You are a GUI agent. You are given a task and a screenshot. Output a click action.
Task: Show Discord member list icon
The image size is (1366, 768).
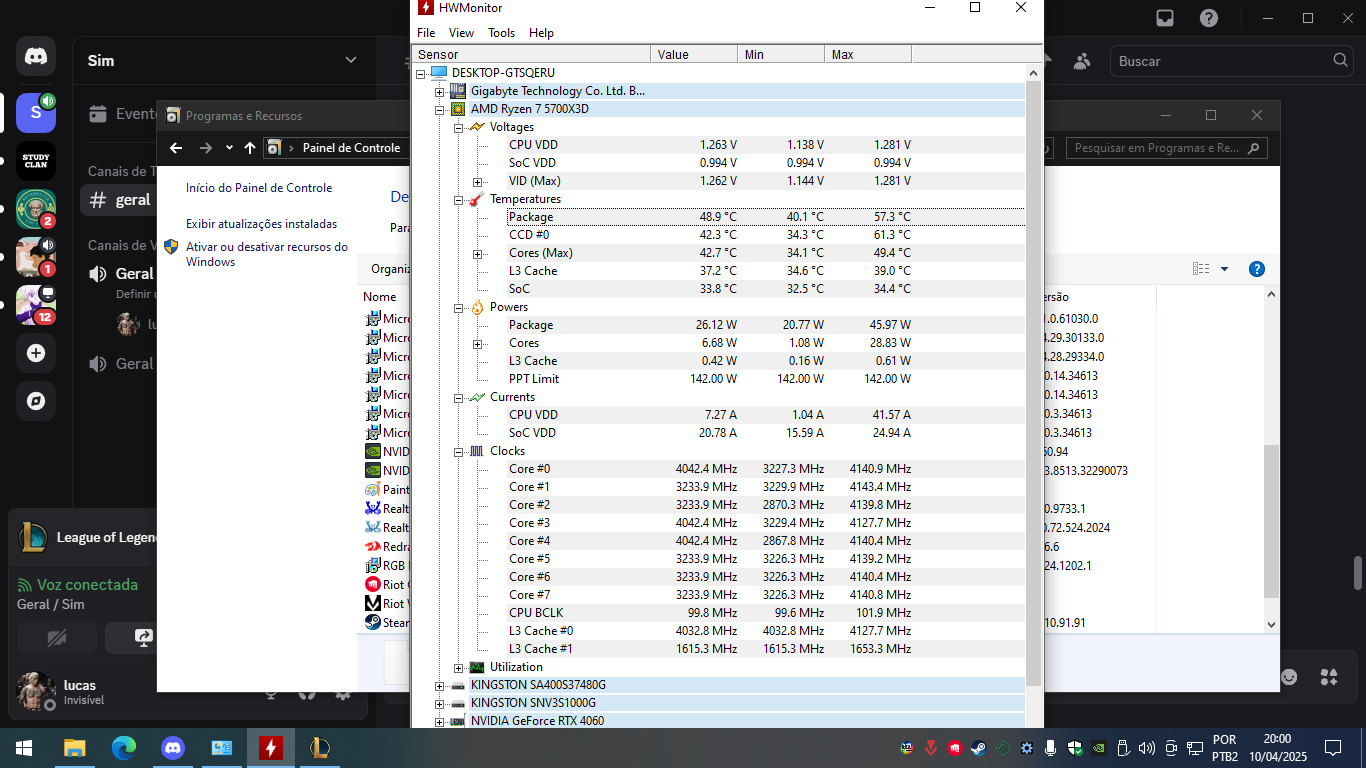tap(1081, 61)
